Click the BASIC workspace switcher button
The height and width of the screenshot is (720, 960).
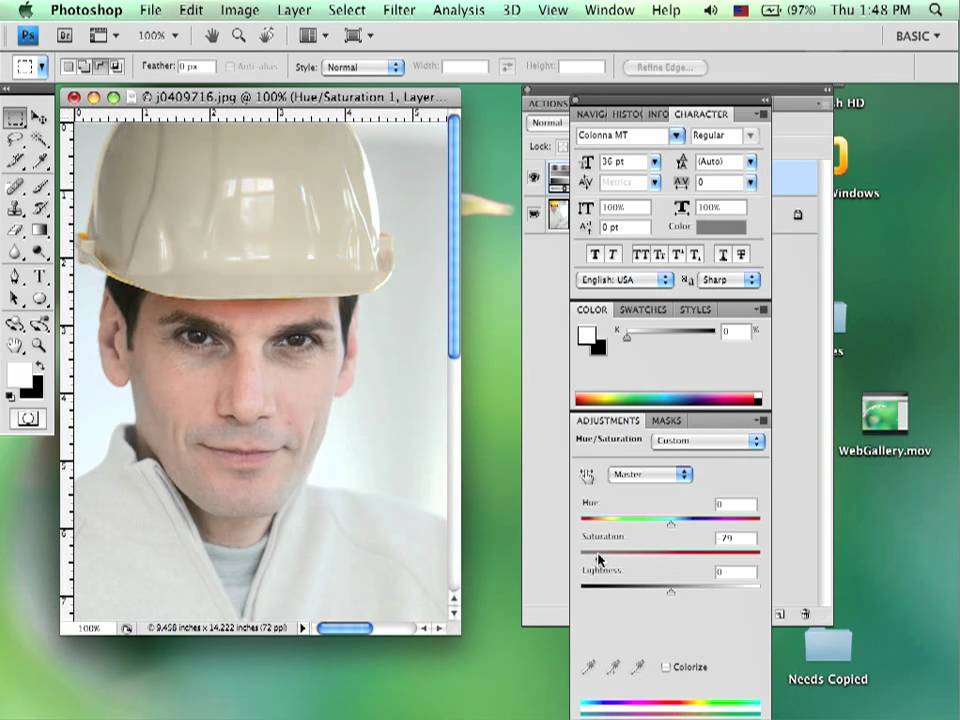click(x=918, y=36)
